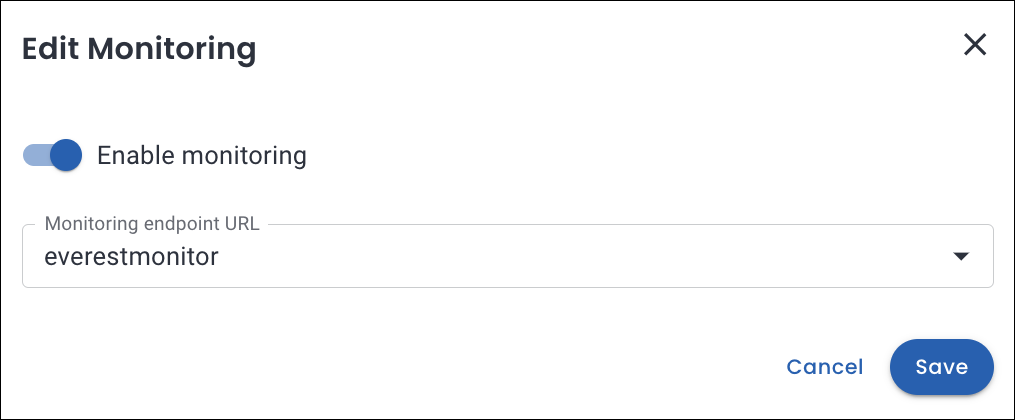Discard the edits with Cancel
The height and width of the screenshot is (420, 1015).
point(824,367)
